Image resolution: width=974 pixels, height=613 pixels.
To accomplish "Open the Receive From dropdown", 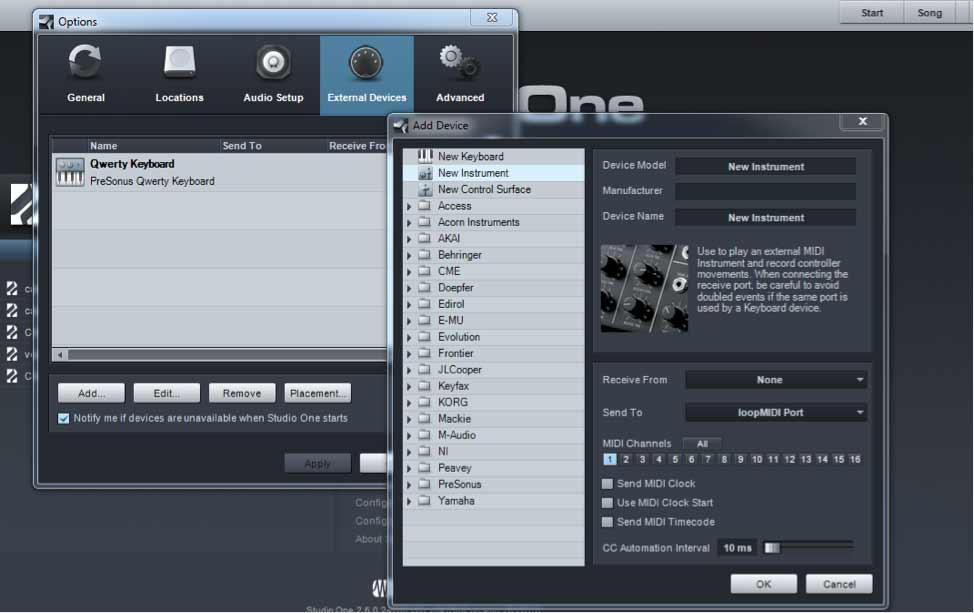I will [x=776, y=379].
